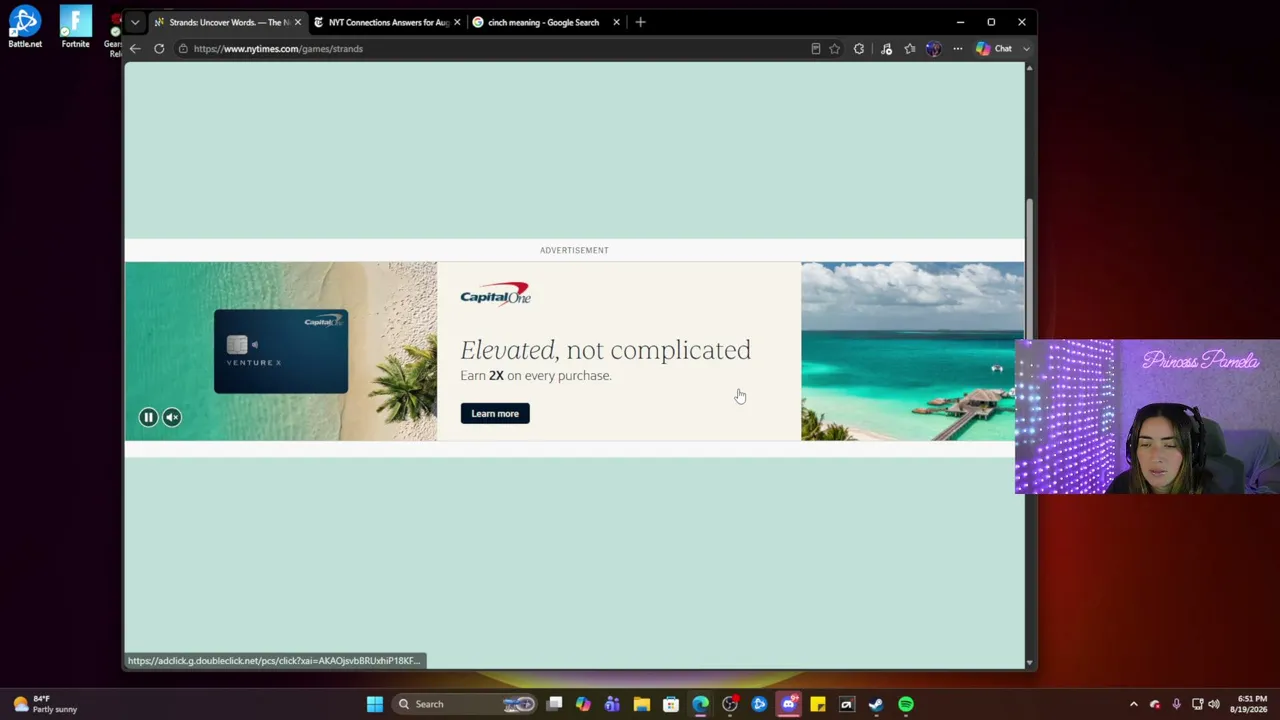Click the tropical resort photo in the ad
Screen dimensions: 1280x720
(912, 351)
